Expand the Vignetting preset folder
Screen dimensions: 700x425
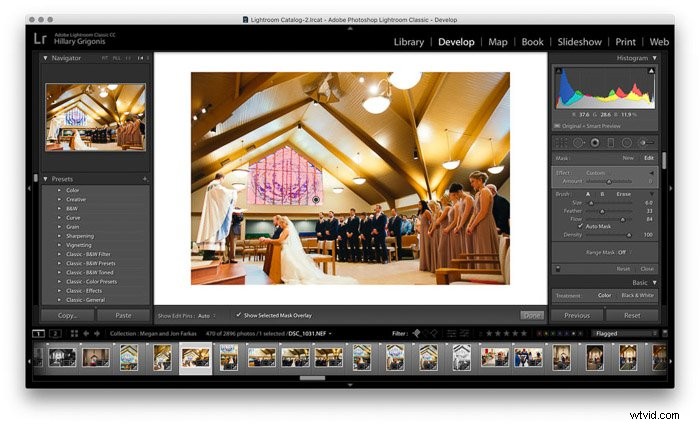pos(59,245)
